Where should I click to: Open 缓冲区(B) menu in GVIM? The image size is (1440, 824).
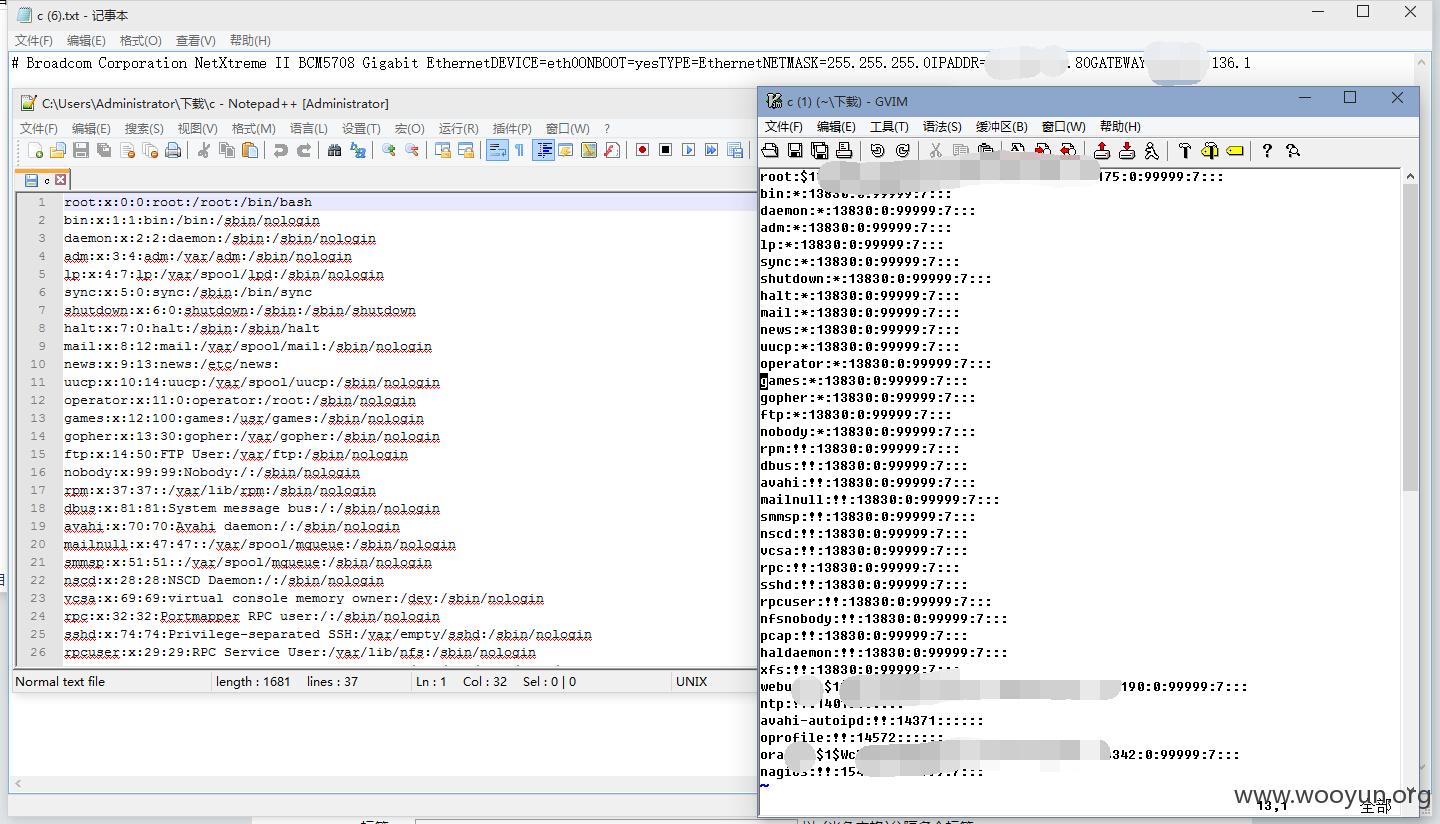coord(1001,126)
